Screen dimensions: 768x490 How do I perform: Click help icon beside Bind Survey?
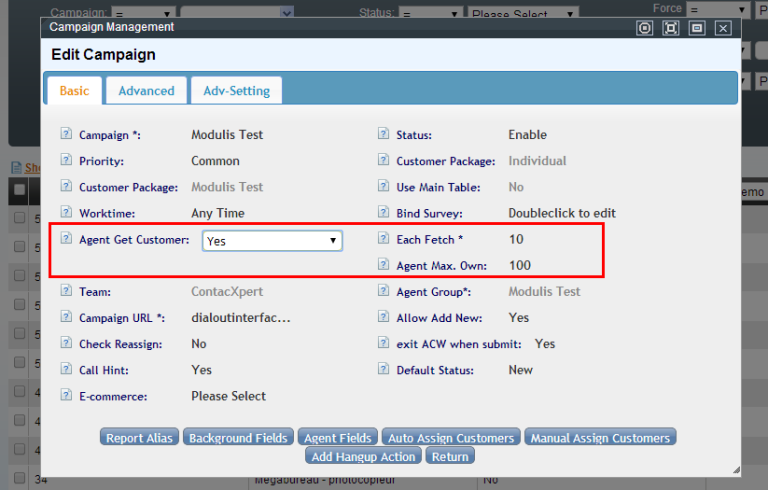tap(383, 213)
